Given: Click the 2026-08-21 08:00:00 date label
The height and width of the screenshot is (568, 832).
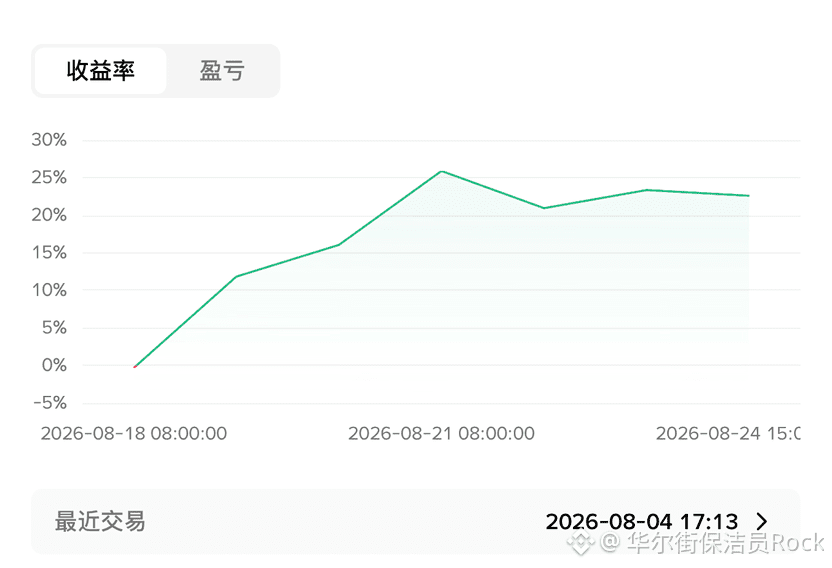Looking at the screenshot, I should (x=441, y=434).
